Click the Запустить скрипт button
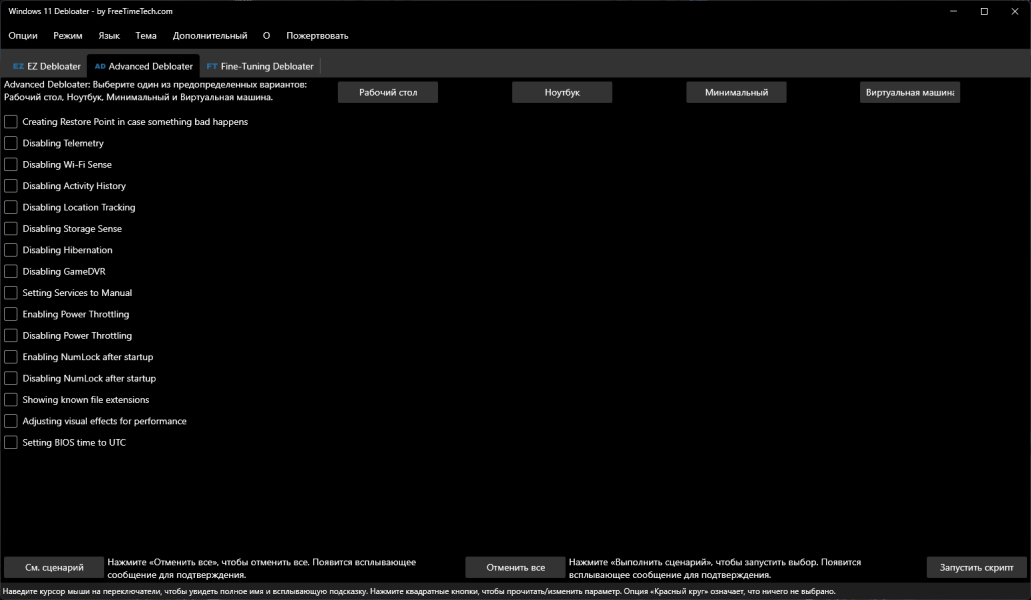 coord(976,567)
